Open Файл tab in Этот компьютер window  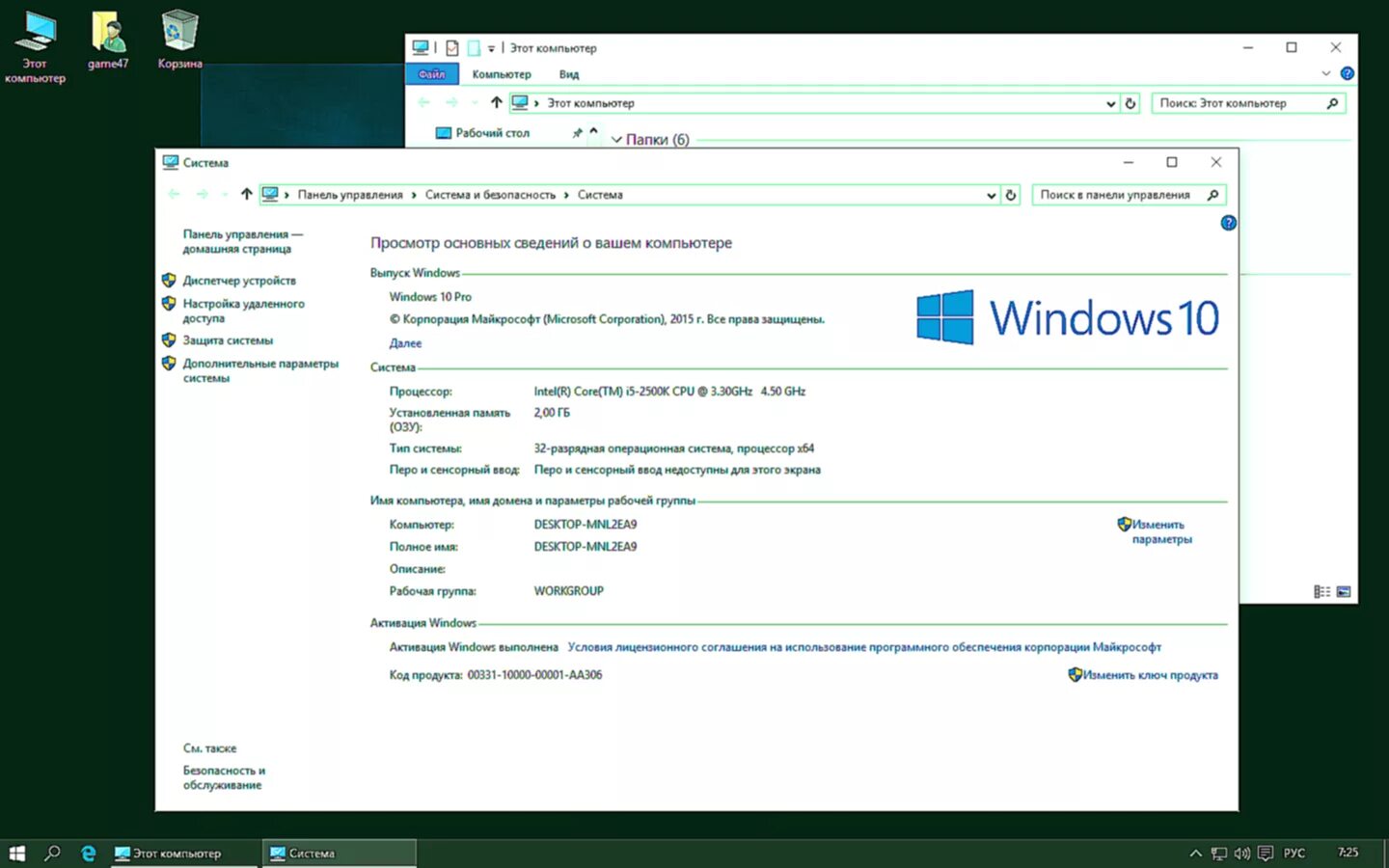432,74
